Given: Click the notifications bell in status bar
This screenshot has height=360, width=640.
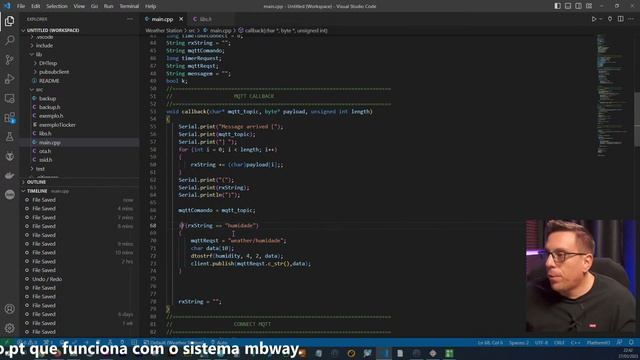Looking at the screenshot, I should point(631,342).
